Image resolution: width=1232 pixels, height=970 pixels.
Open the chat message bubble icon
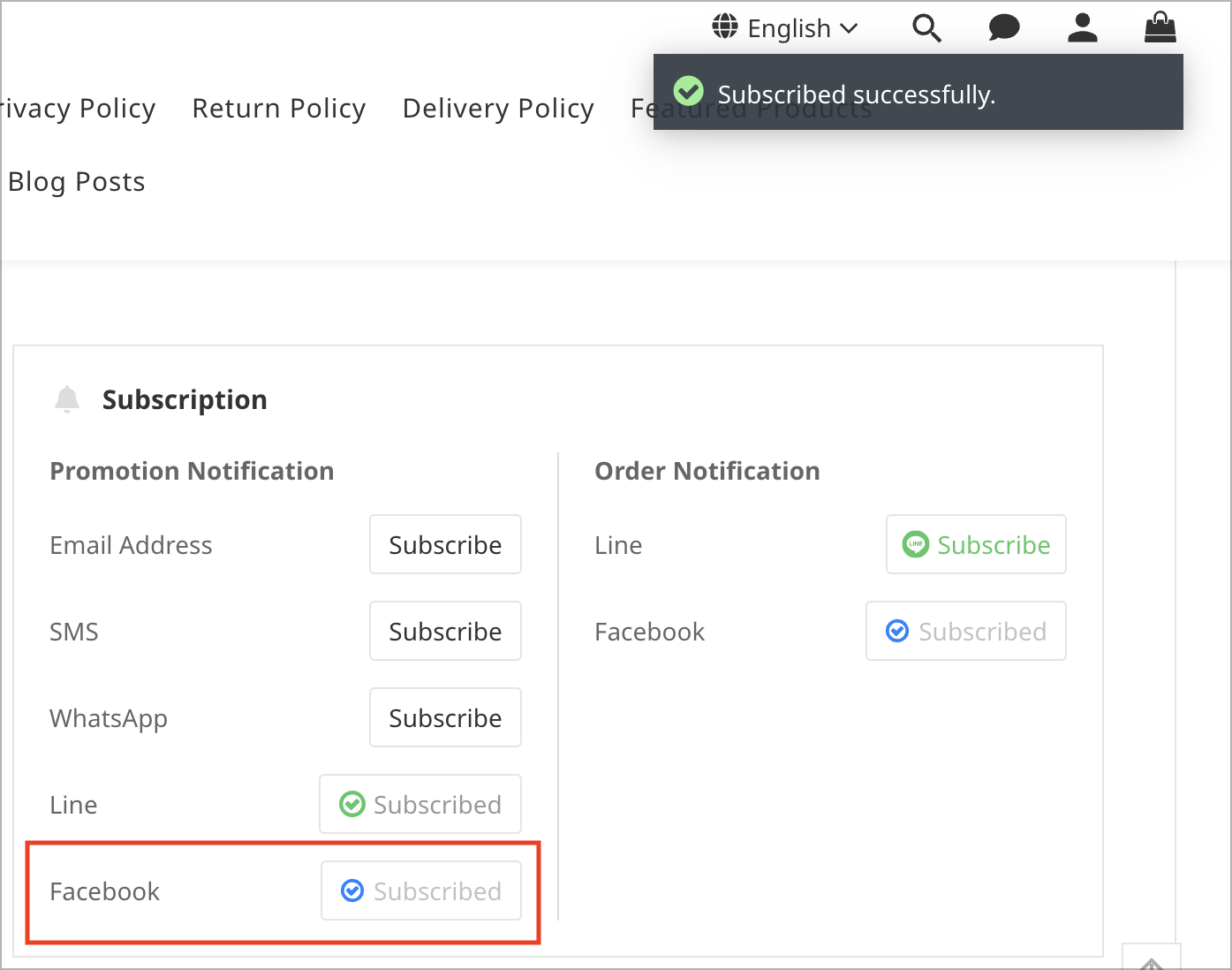click(x=1004, y=28)
